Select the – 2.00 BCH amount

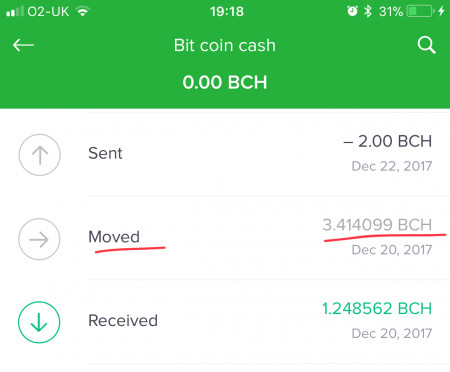(388, 141)
